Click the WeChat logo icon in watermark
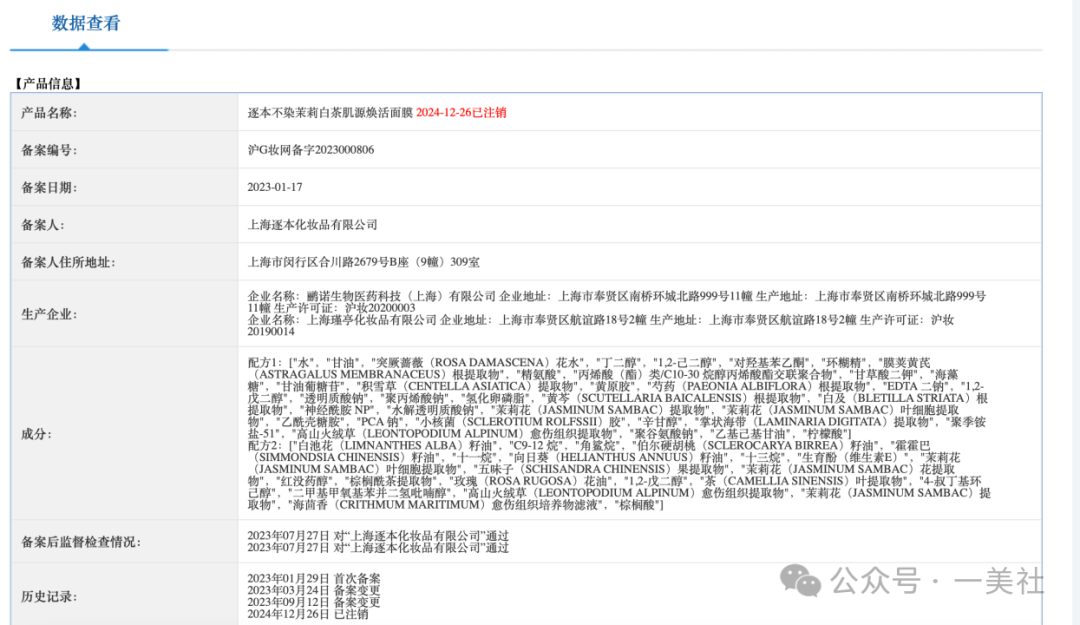This screenshot has width=1080, height=625. pos(802,581)
